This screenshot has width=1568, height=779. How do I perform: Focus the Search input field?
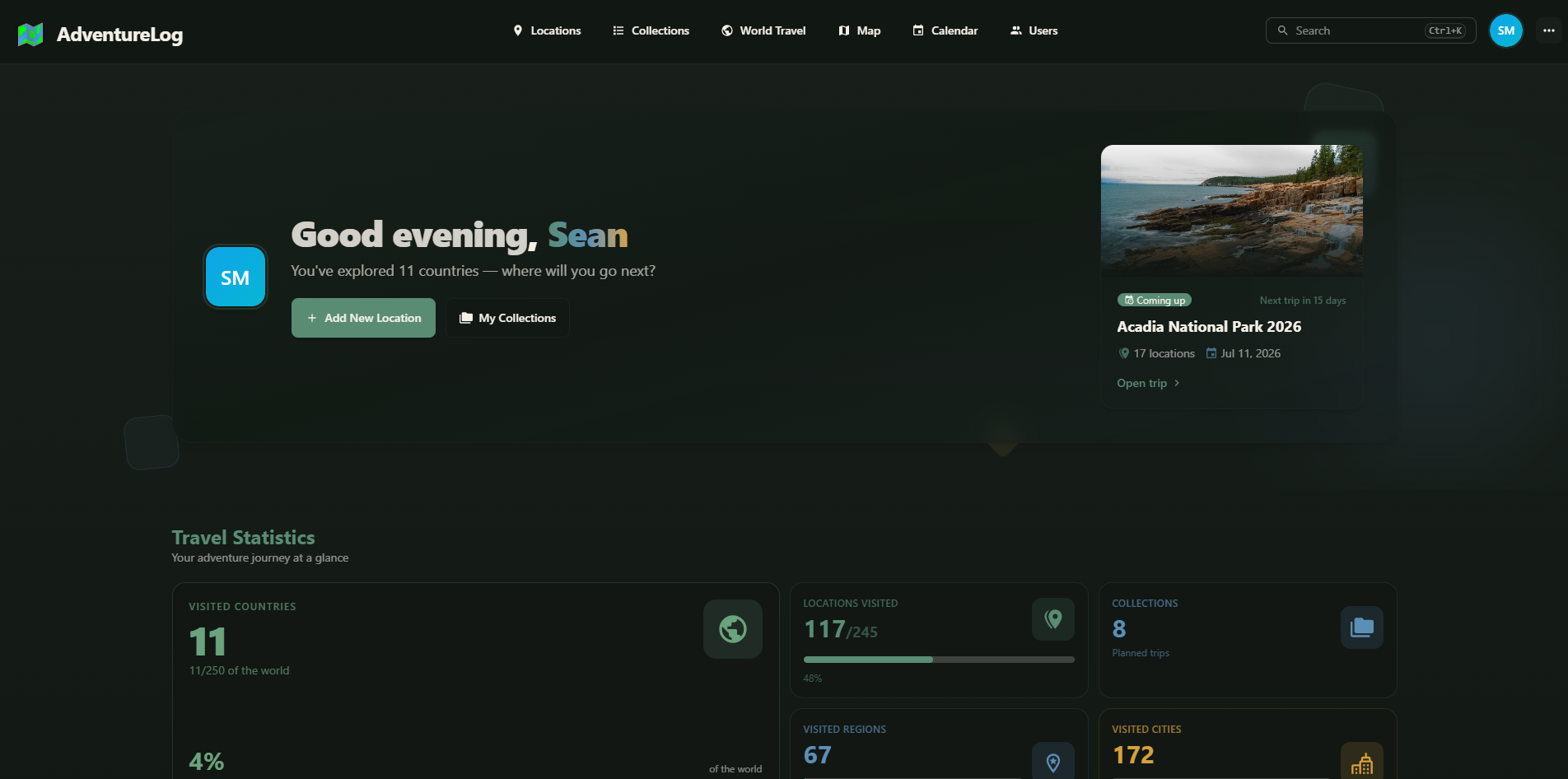pyautogui.click(x=1370, y=30)
